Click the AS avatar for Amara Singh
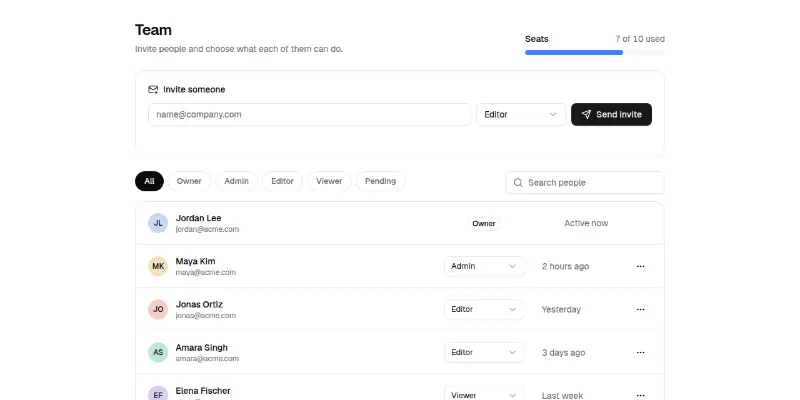Screen dimensions: 800x400 pyautogui.click(x=158, y=353)
